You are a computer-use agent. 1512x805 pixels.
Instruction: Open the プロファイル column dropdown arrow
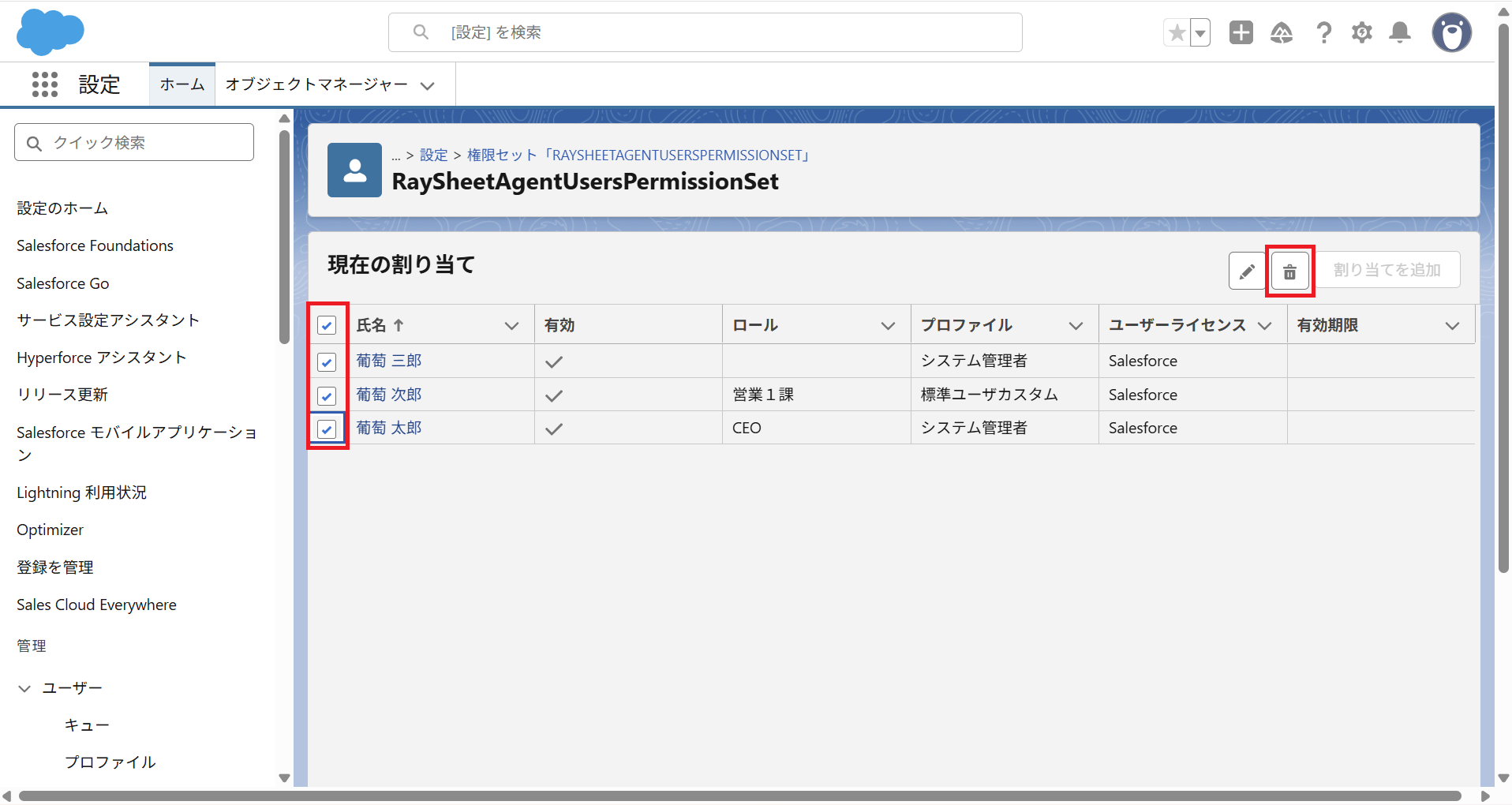point(1076,326)
